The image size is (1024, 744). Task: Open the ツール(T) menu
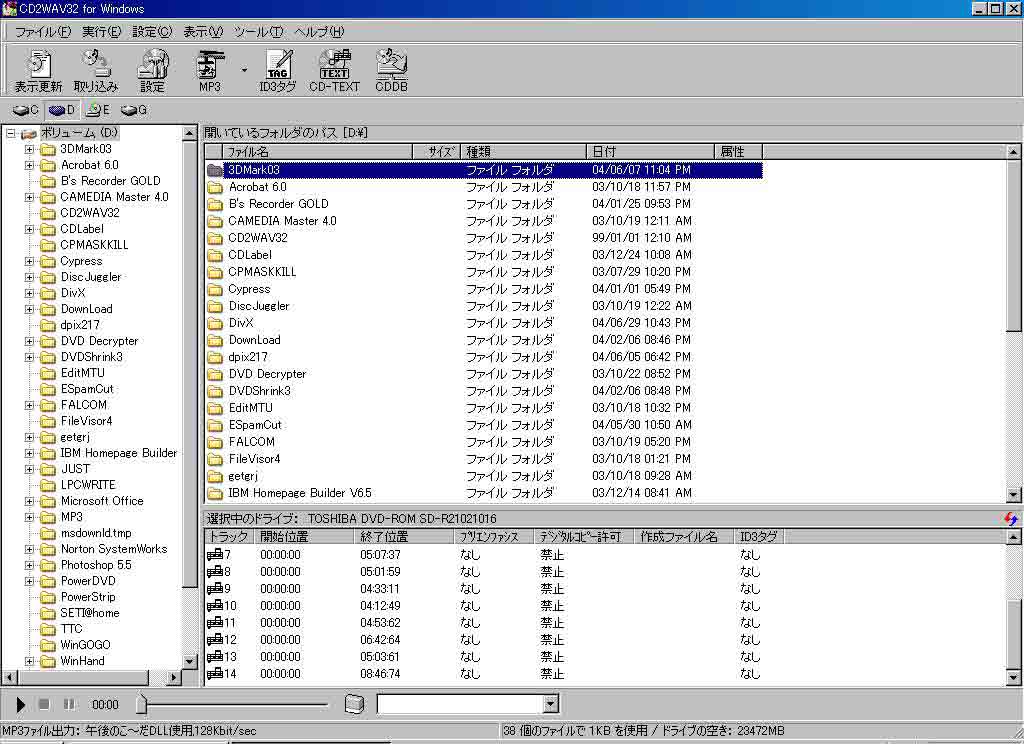259,31
